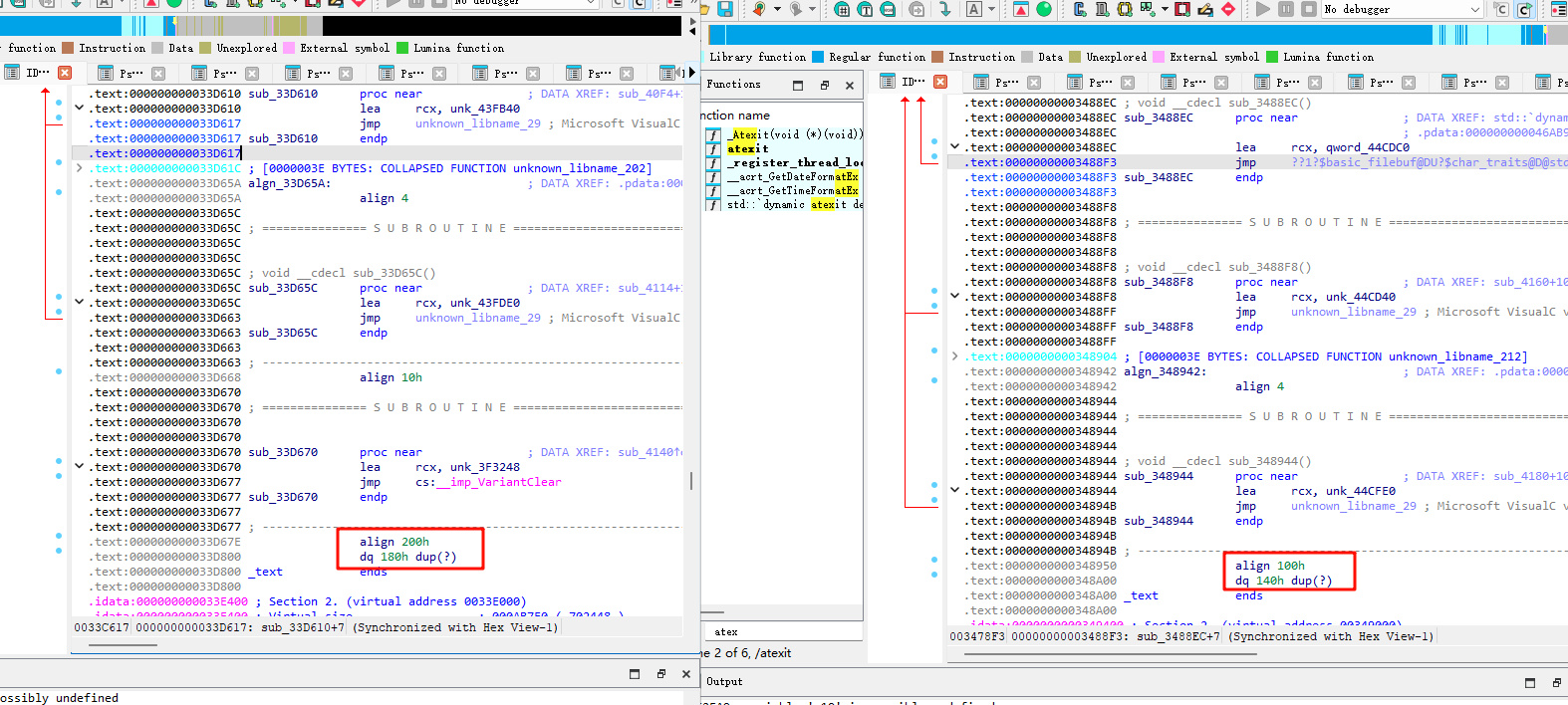Open the back-navigation history dropdown arrow
Image resolution: width=1568 pixels, height=705 pixels.
point(775,9)
